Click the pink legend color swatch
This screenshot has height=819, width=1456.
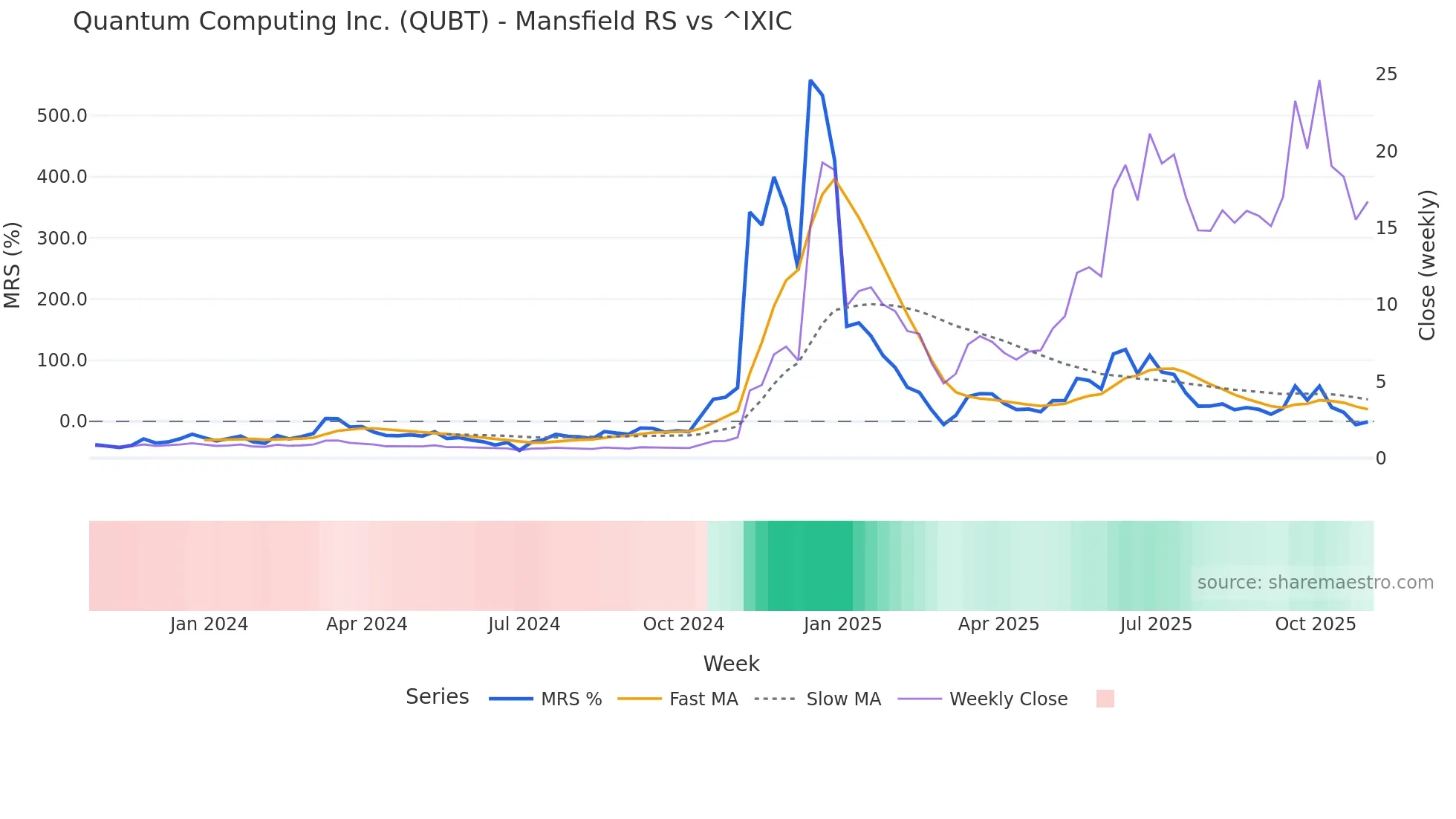point(1105,699)
